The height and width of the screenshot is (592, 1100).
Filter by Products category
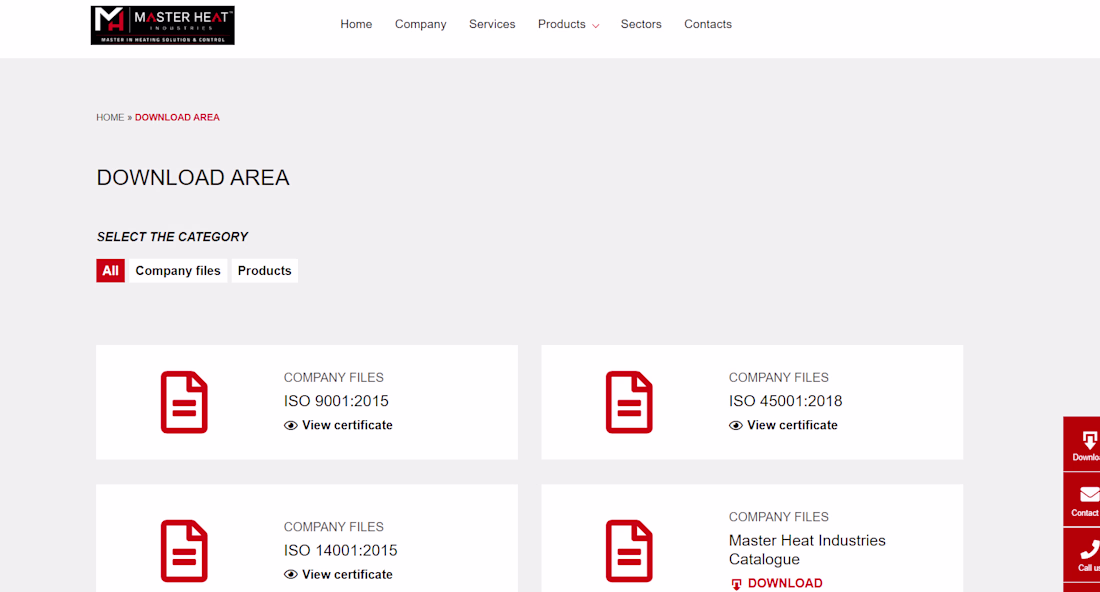264,271
